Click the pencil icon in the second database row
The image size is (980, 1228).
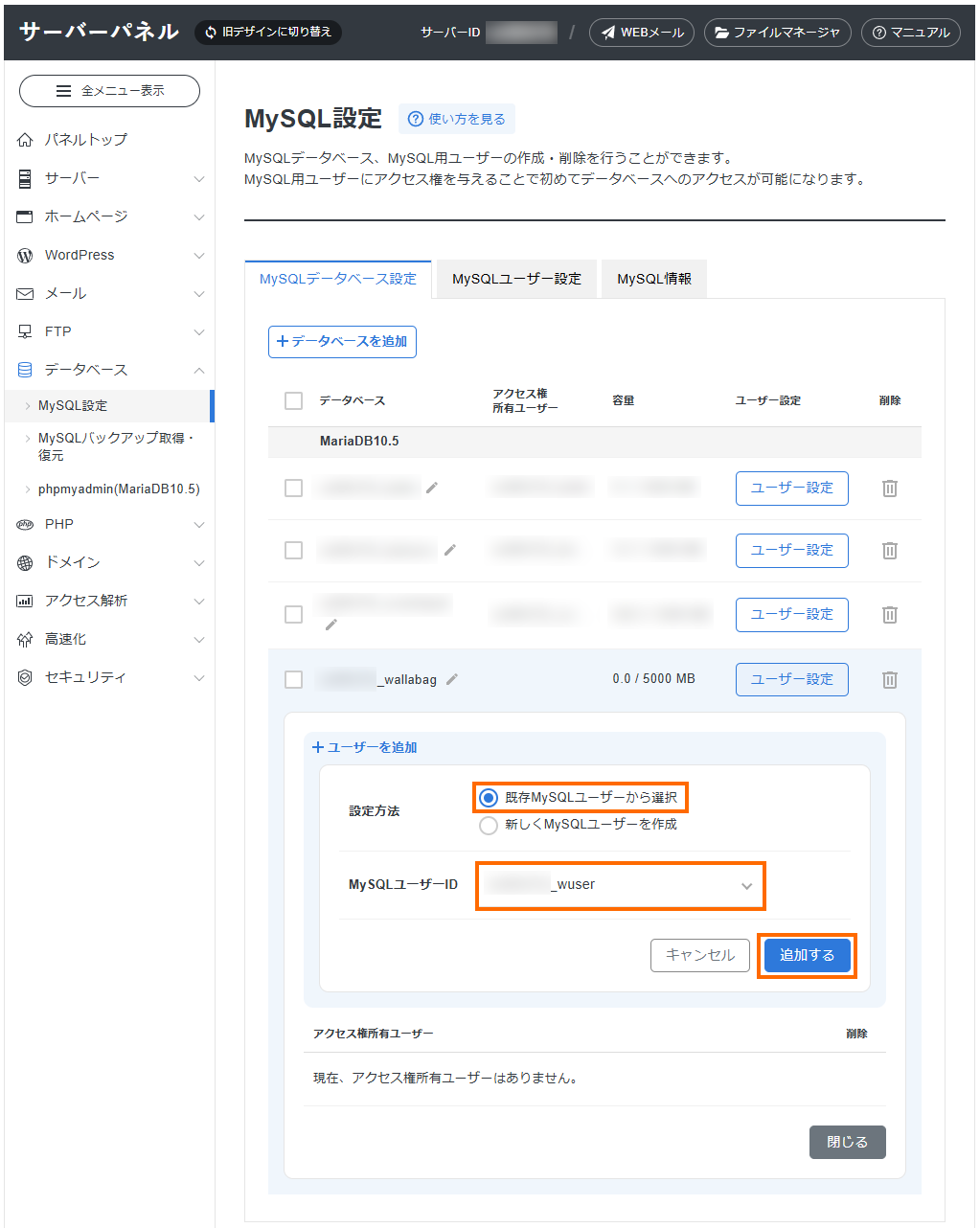(450, 550)
